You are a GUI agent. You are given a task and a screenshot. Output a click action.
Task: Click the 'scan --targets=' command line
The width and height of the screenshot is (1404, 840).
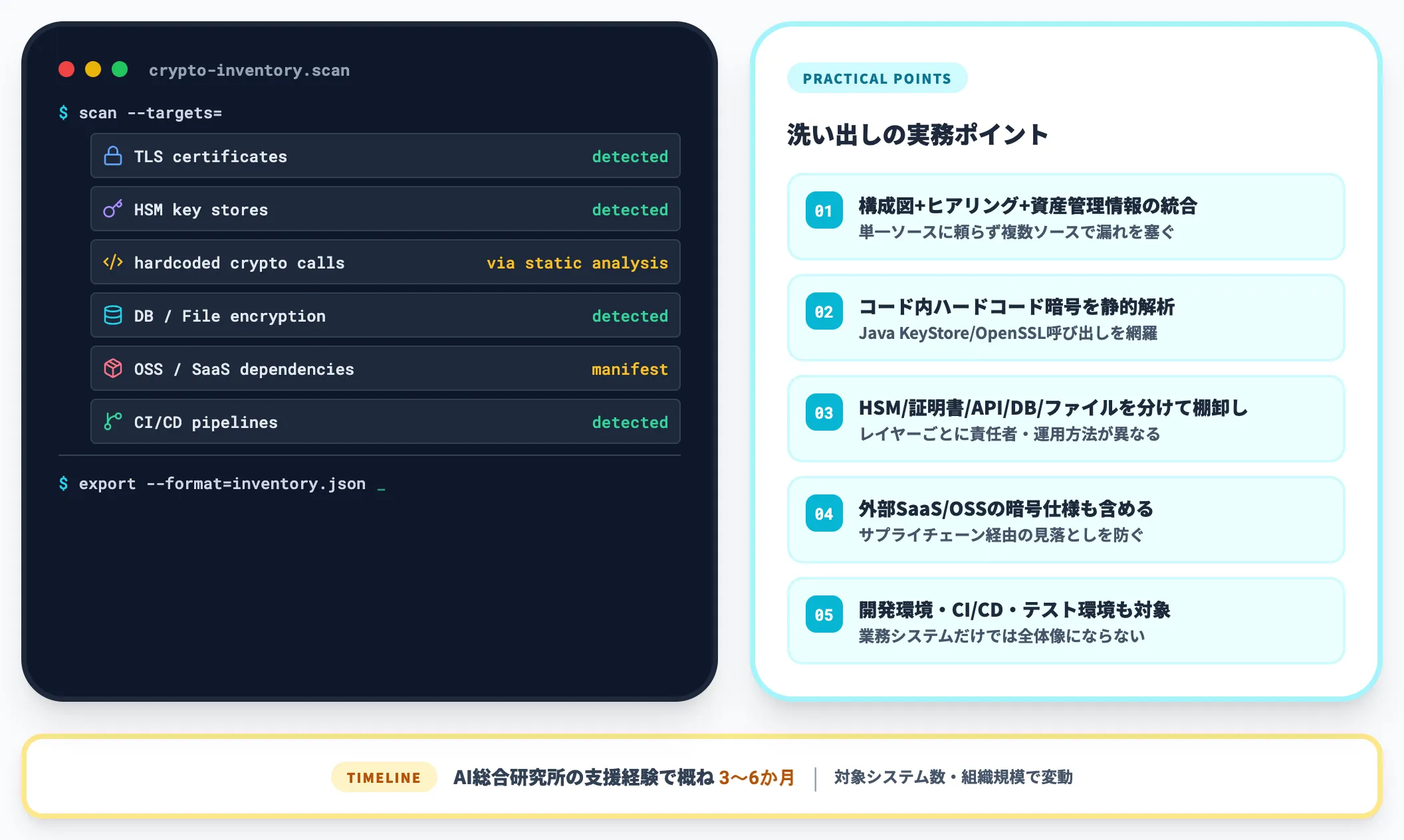click(x=150, y=113)
